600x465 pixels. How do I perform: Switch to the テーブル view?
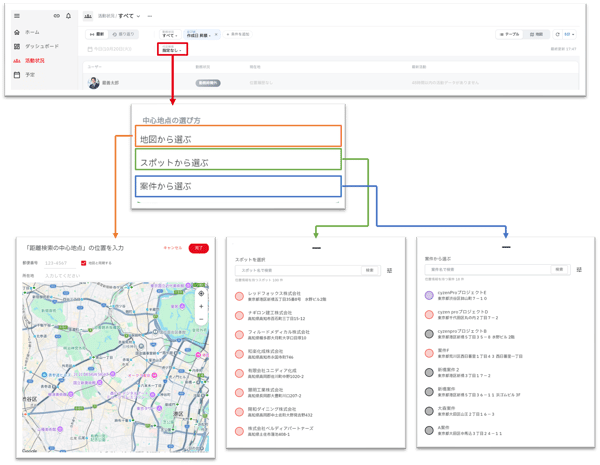point(510,34)
